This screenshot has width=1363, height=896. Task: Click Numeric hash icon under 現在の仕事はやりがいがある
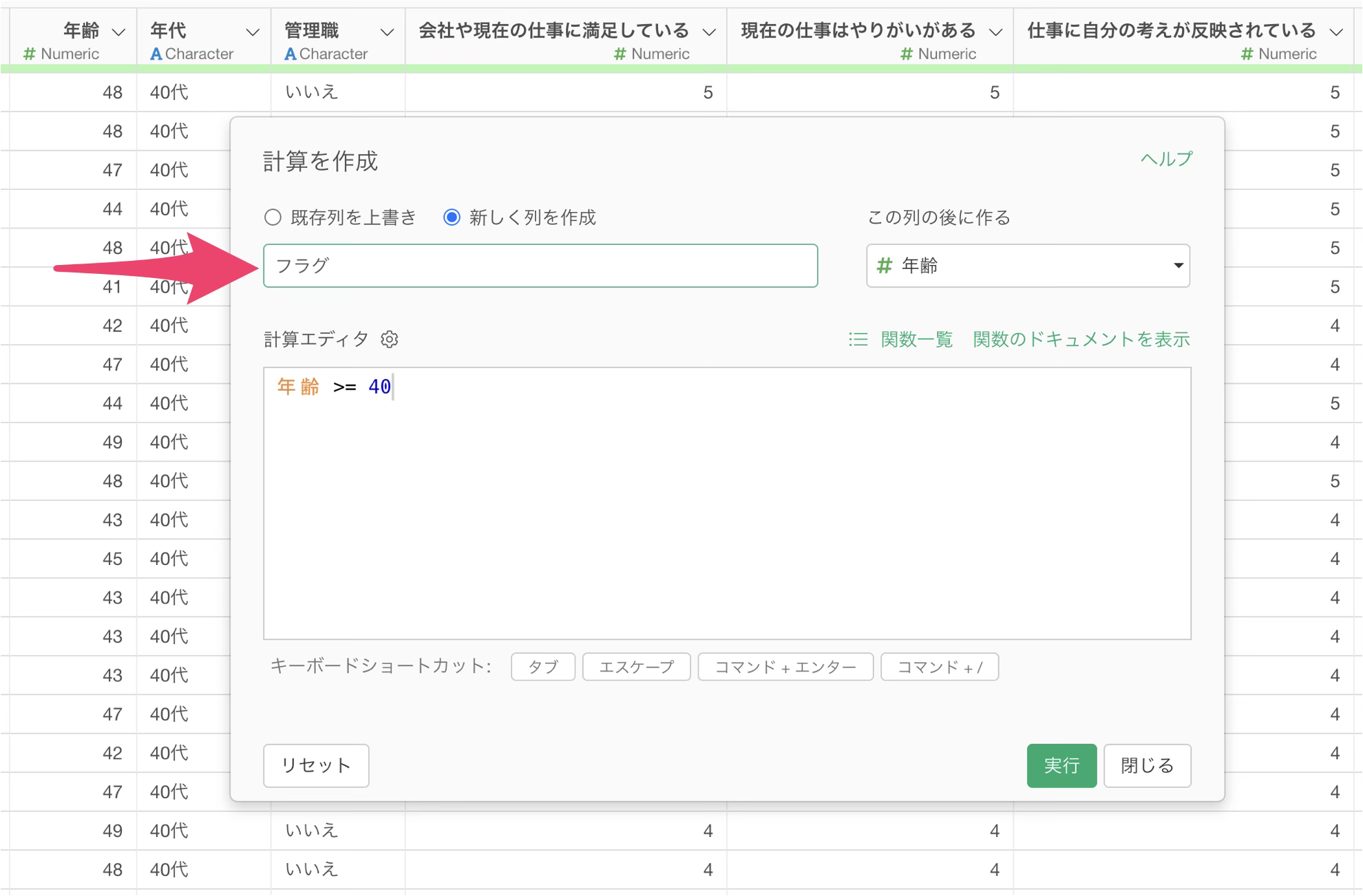(907, 54)
